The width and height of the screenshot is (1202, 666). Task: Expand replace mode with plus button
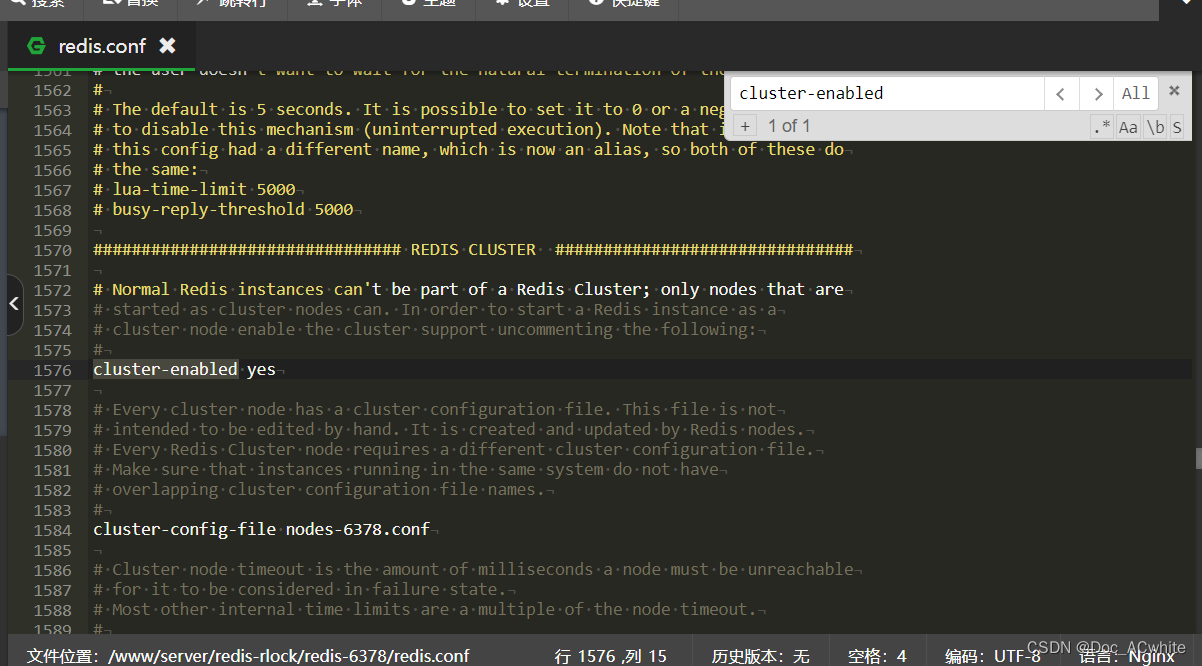[x=745, y=126]
